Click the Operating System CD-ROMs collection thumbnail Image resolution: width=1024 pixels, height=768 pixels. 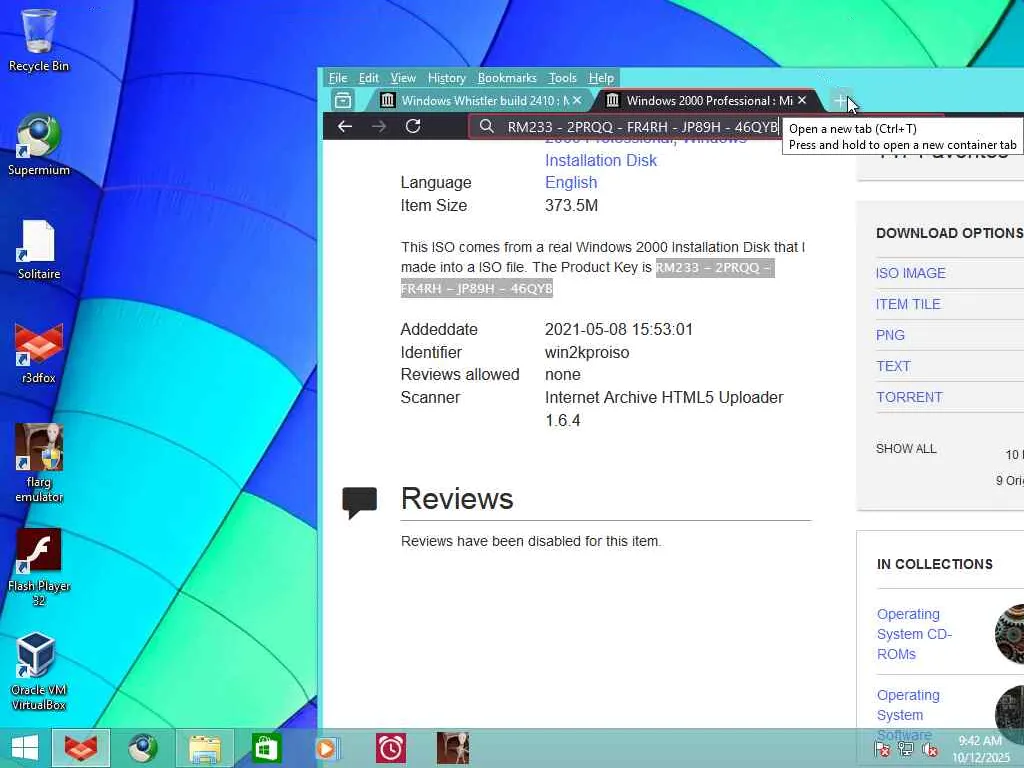pos(1010,633)
